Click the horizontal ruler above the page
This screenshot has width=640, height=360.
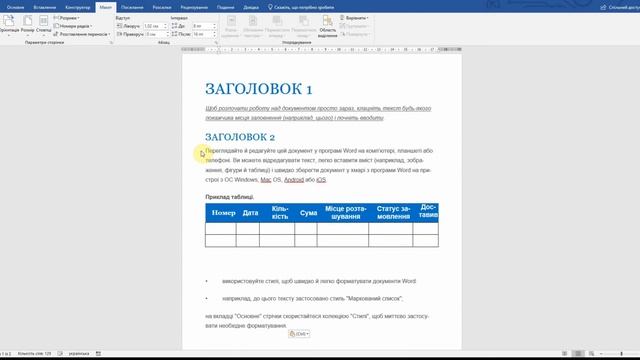pos(322,49)
